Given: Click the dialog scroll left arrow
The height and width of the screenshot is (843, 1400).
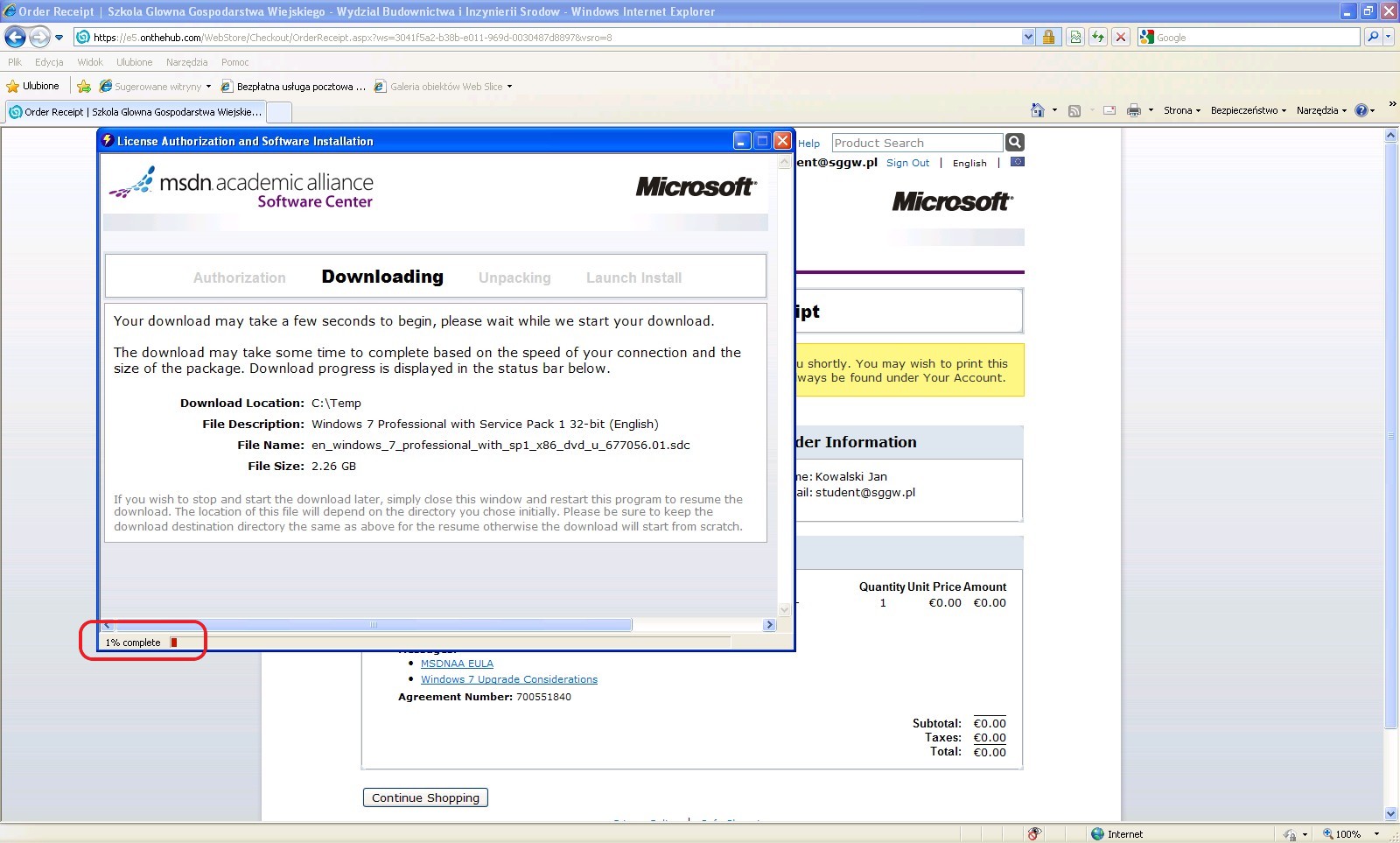Looking at the screenshot, I should [108, 625].
